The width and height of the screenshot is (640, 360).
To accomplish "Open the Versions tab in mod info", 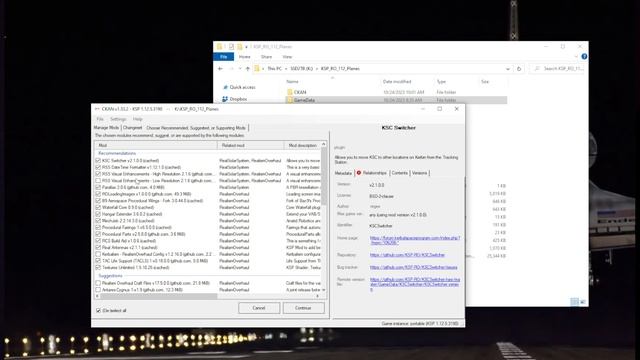I will coord(419,173).
